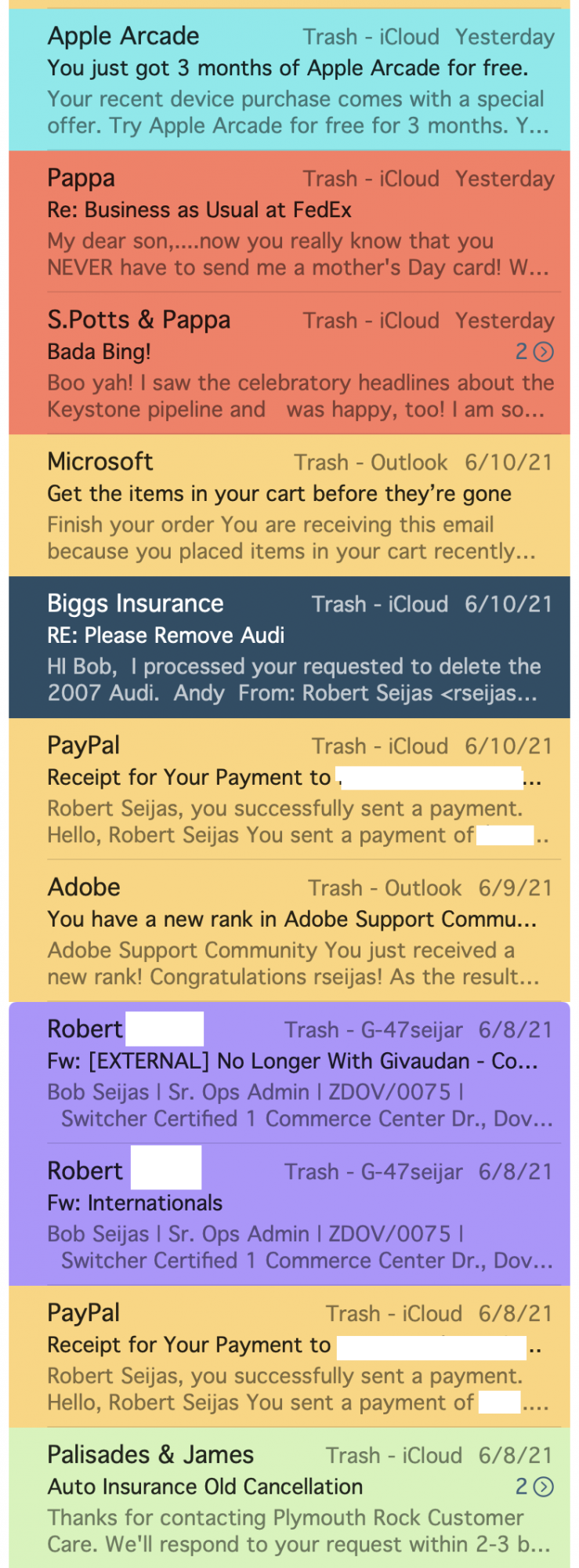This screenshot has height=1568, width=579.
Task: Select the No Longer With Givaudan forward
Action: pyautogui.click(x=289, y=1073)
